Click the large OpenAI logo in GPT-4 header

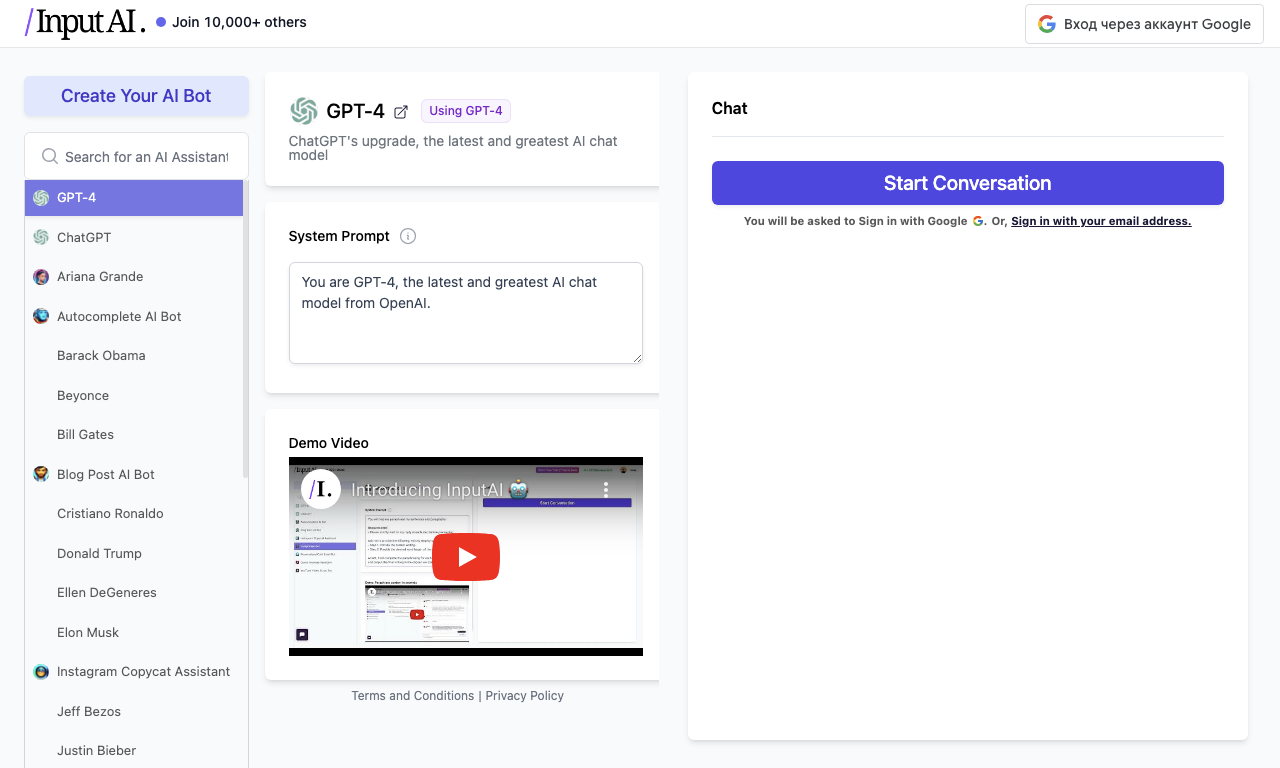pyautogui.click(x=303, y=111)
